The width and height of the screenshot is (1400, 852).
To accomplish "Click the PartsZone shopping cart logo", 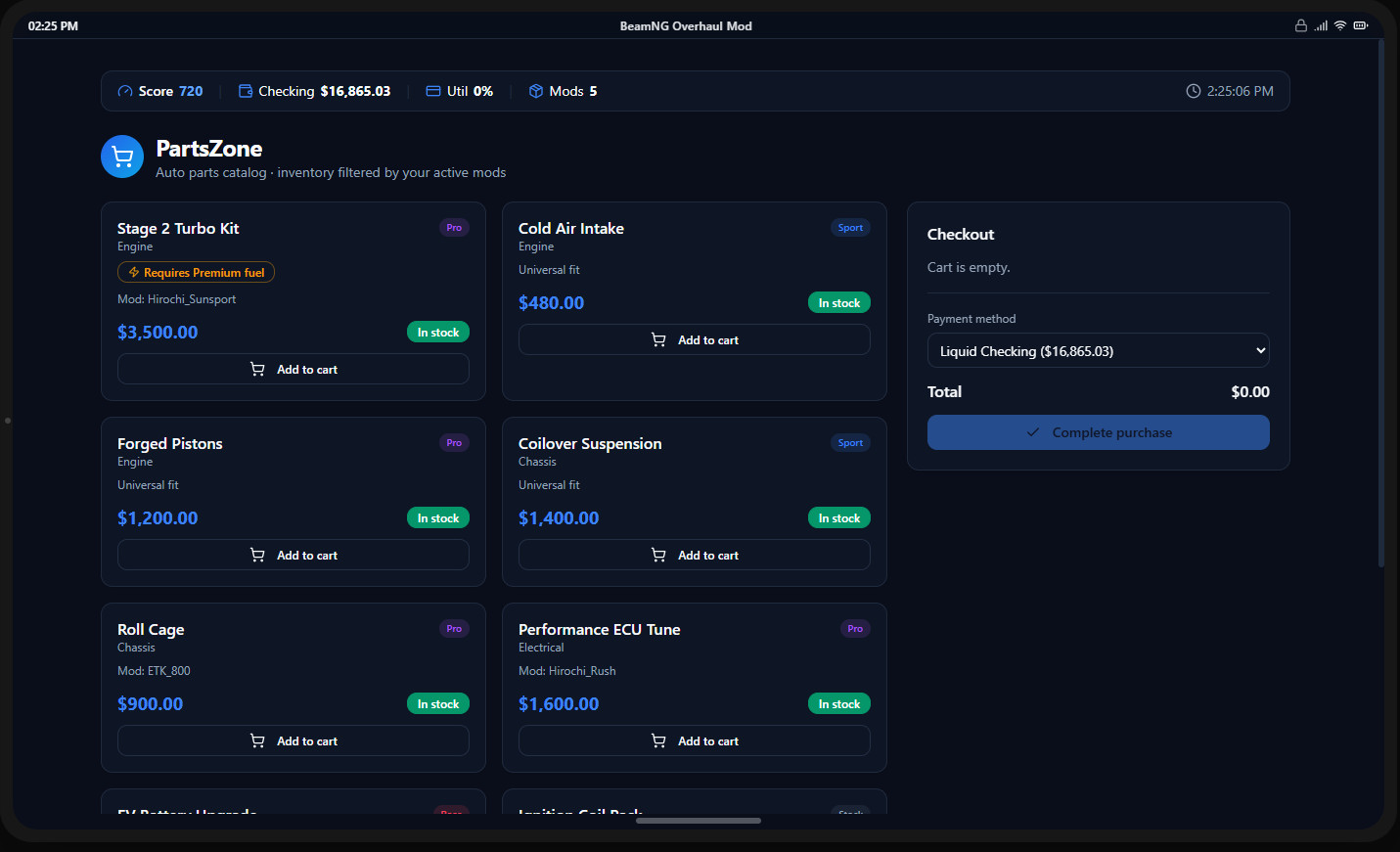I will tap(122, 157).
